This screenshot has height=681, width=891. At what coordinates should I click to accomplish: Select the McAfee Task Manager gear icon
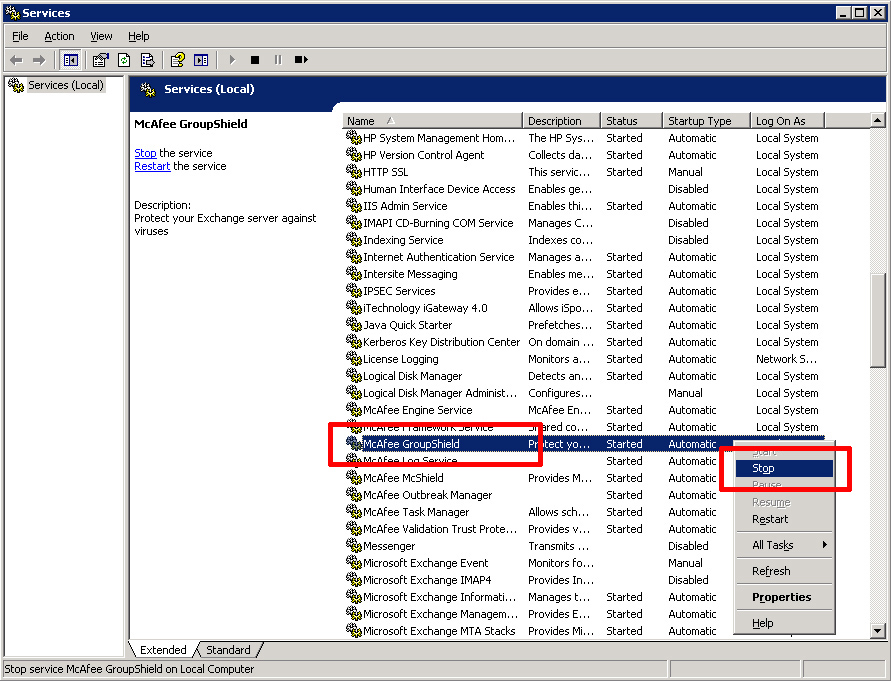tap(353, 512)
